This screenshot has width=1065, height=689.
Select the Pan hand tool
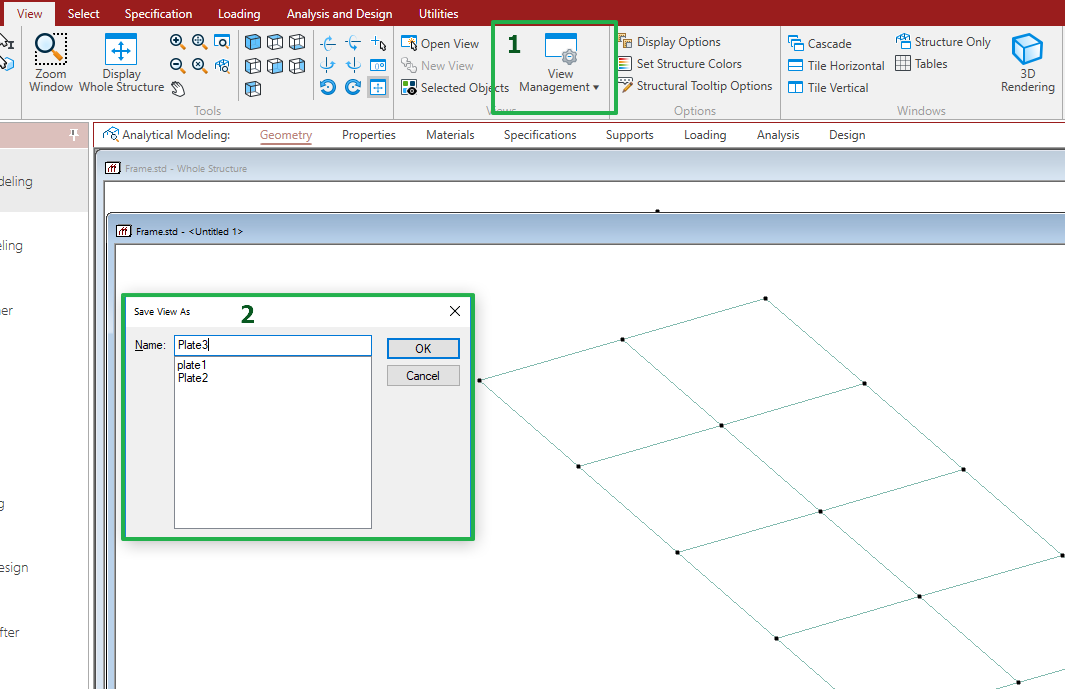[177, 88]
